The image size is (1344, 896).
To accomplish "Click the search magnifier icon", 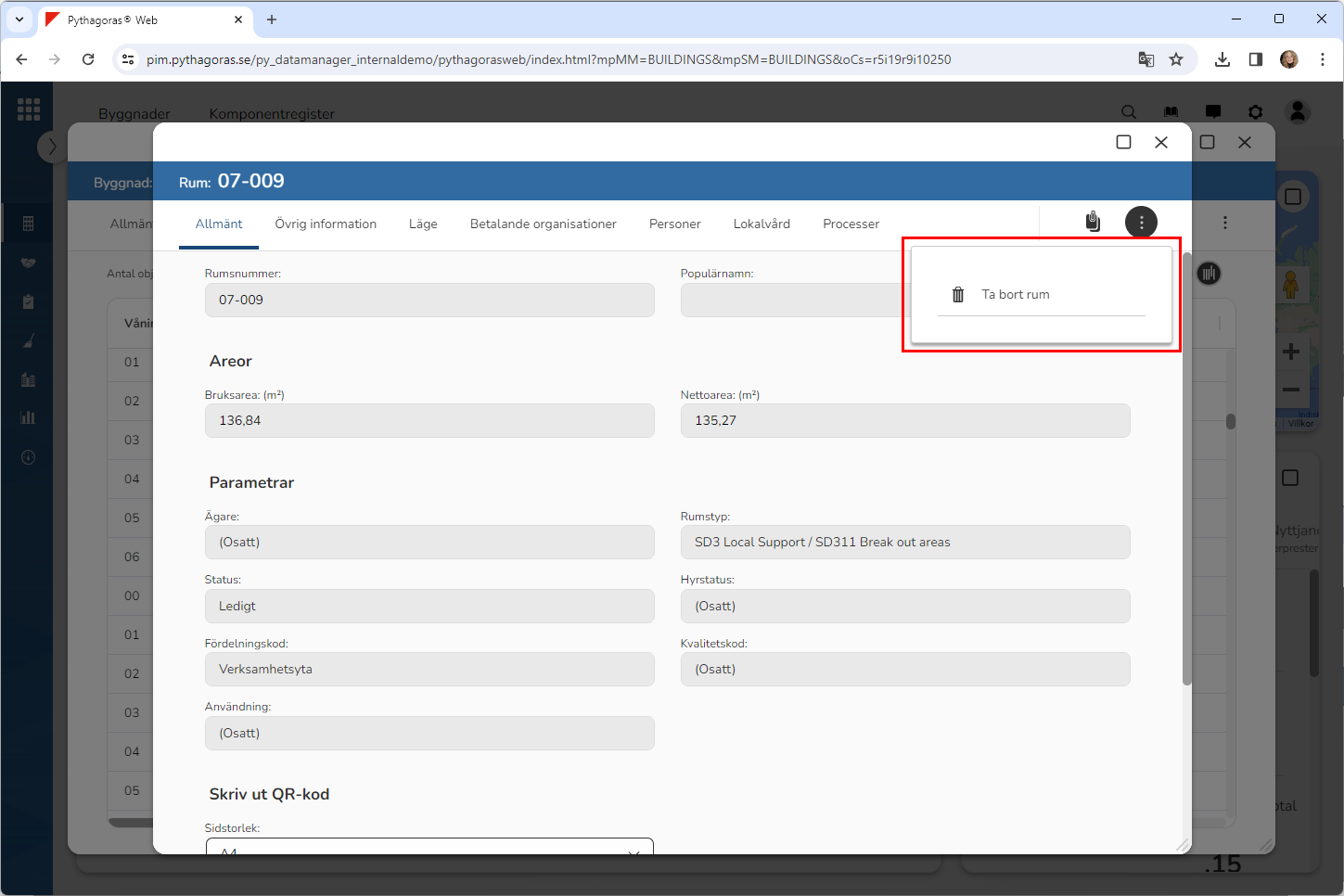I will point(1129,112).
